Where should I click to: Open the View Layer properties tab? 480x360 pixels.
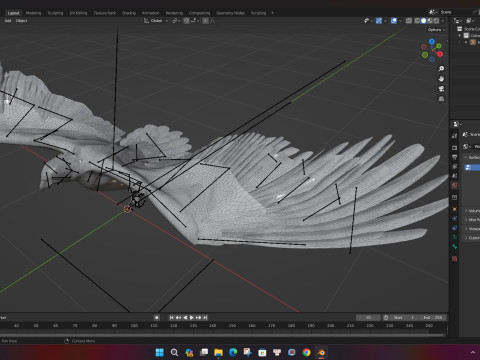click(x=455, y=166)
